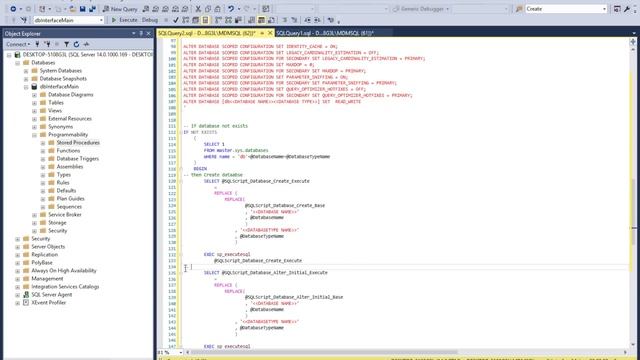The image size is (640, 360).
Task: Undo the last edit with Undo icon
Action: [231, 9]
